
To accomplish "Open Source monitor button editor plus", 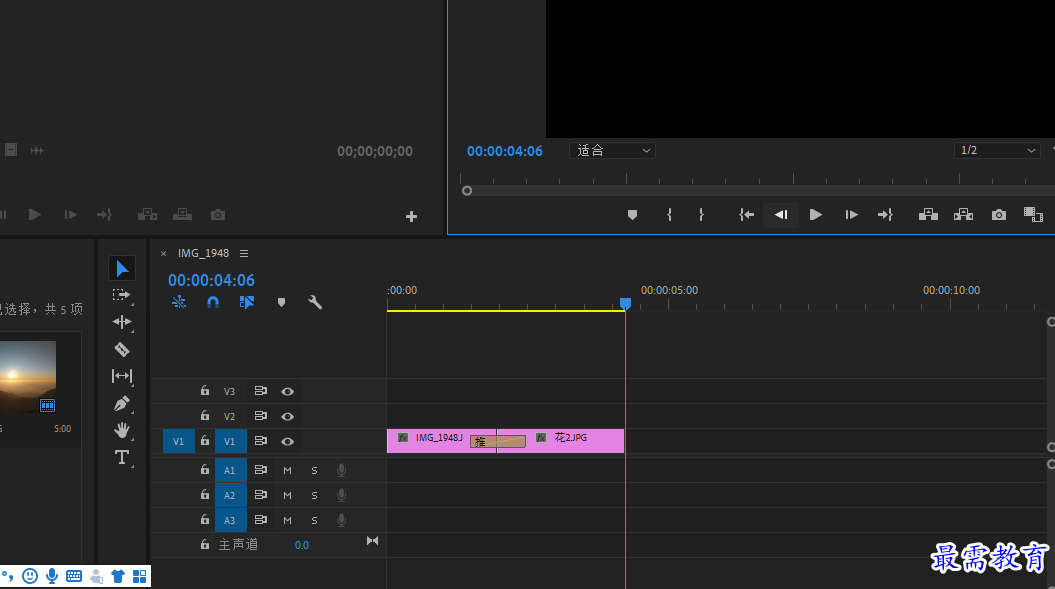I will click(411, 217).
